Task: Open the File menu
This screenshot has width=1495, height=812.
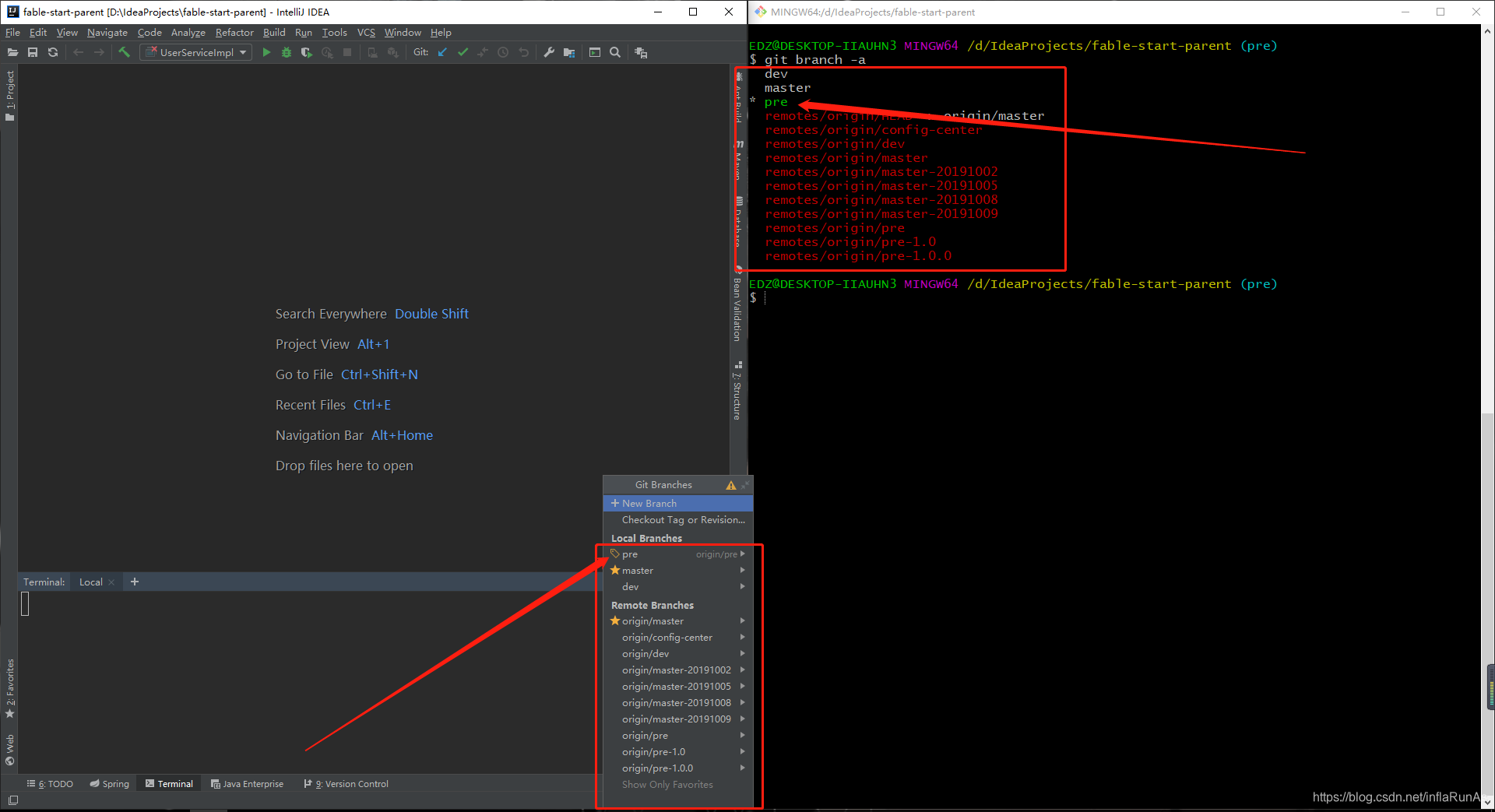Action: 12,32
